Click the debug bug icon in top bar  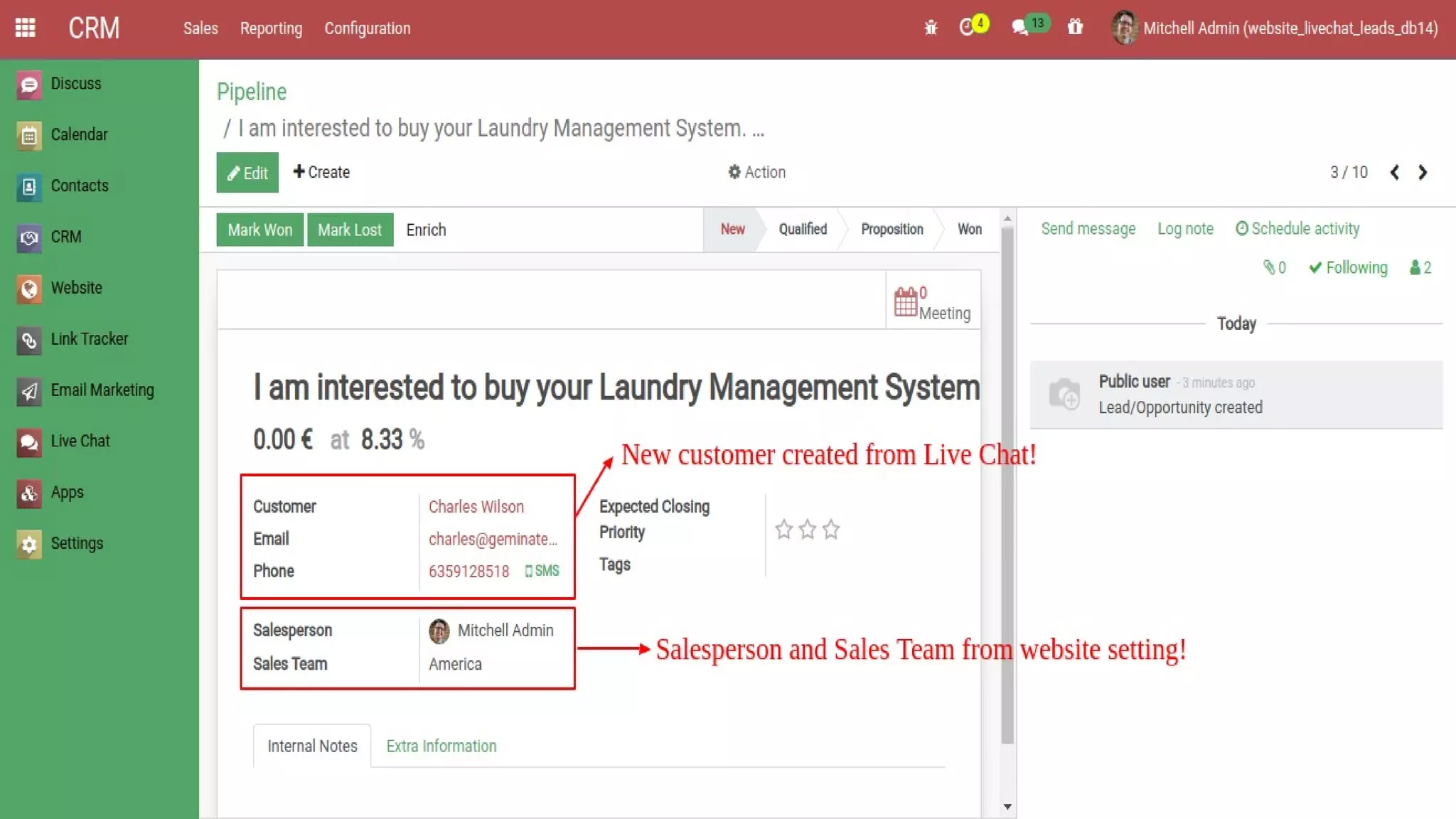[x=931, y=28]
